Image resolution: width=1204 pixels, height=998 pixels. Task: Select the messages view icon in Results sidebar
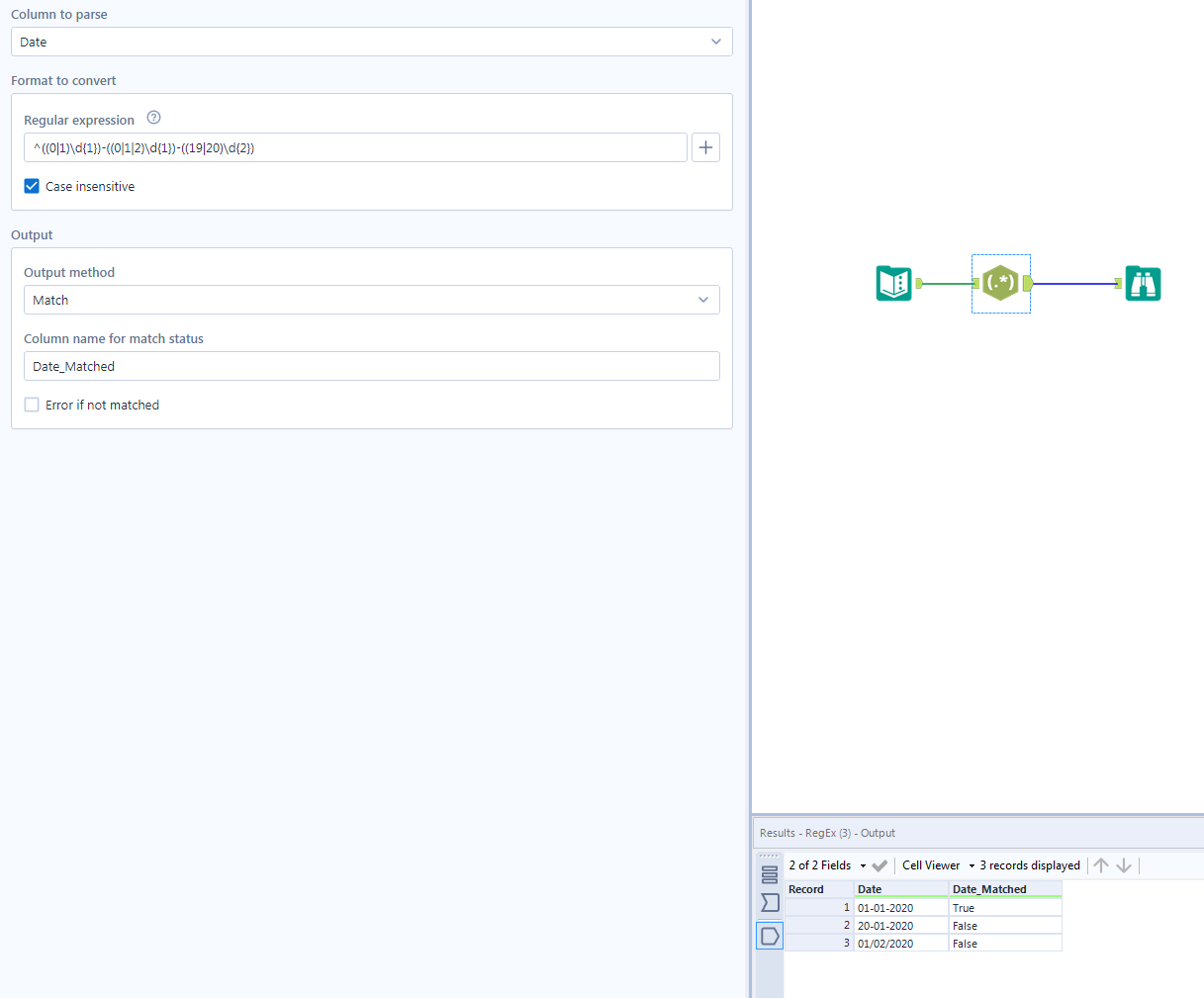tap(770, 873)
